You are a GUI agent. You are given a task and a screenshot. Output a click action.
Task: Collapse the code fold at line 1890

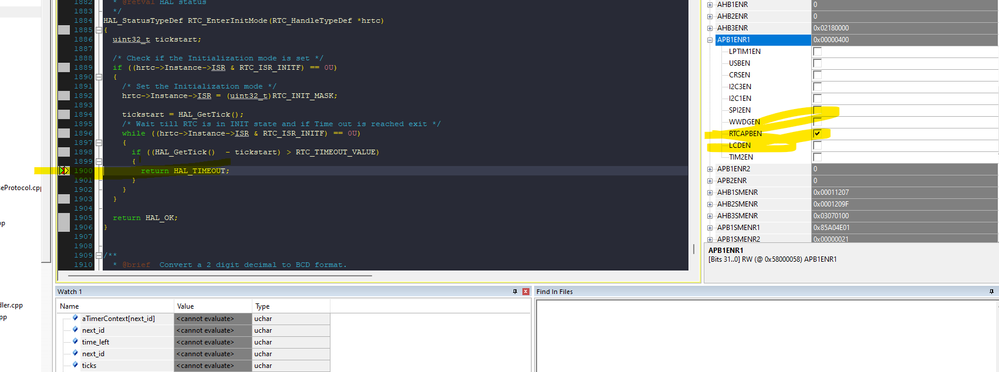[x=99, y=76]
